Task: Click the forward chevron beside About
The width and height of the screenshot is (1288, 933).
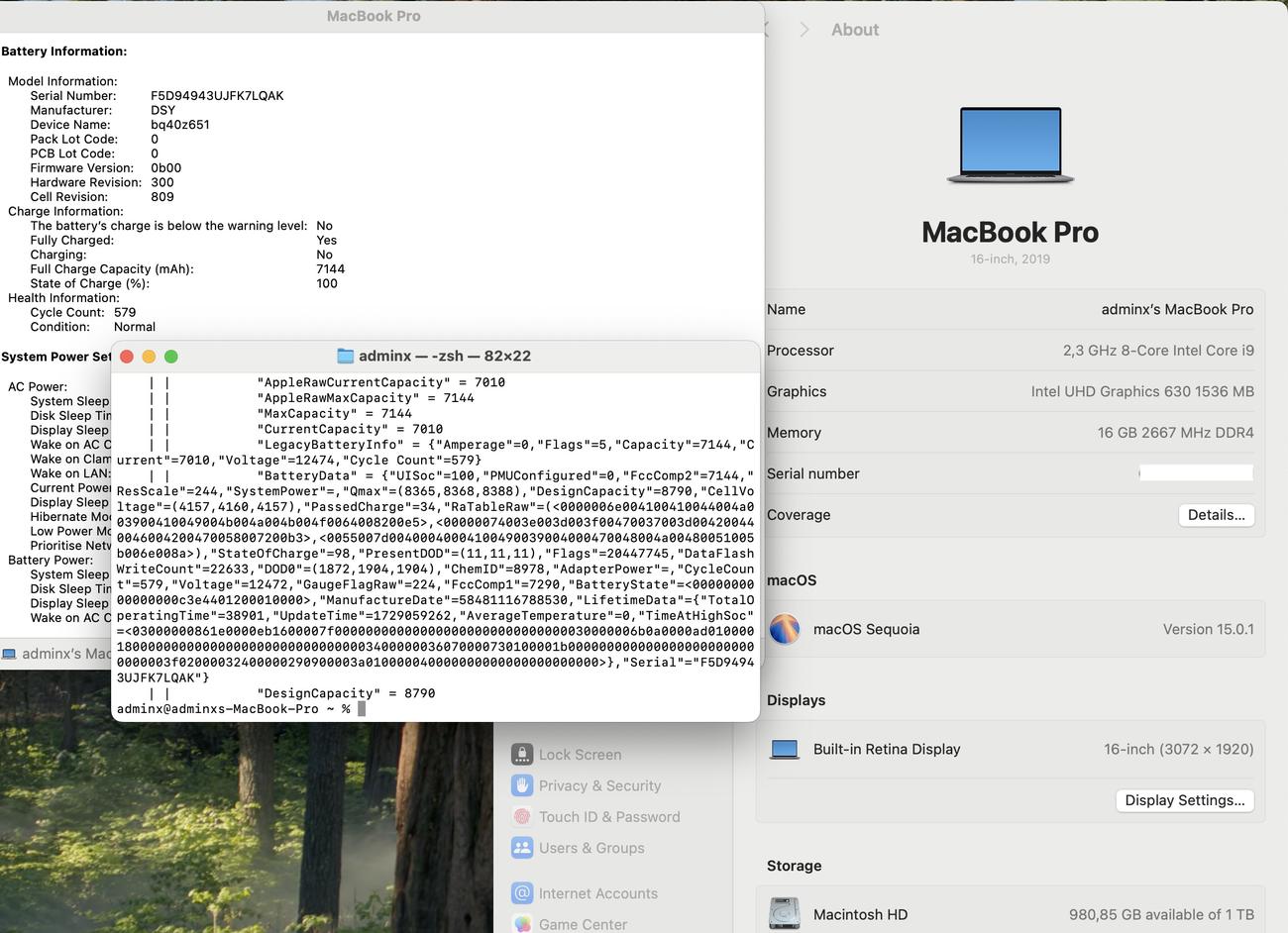Action: click(805, 30)
